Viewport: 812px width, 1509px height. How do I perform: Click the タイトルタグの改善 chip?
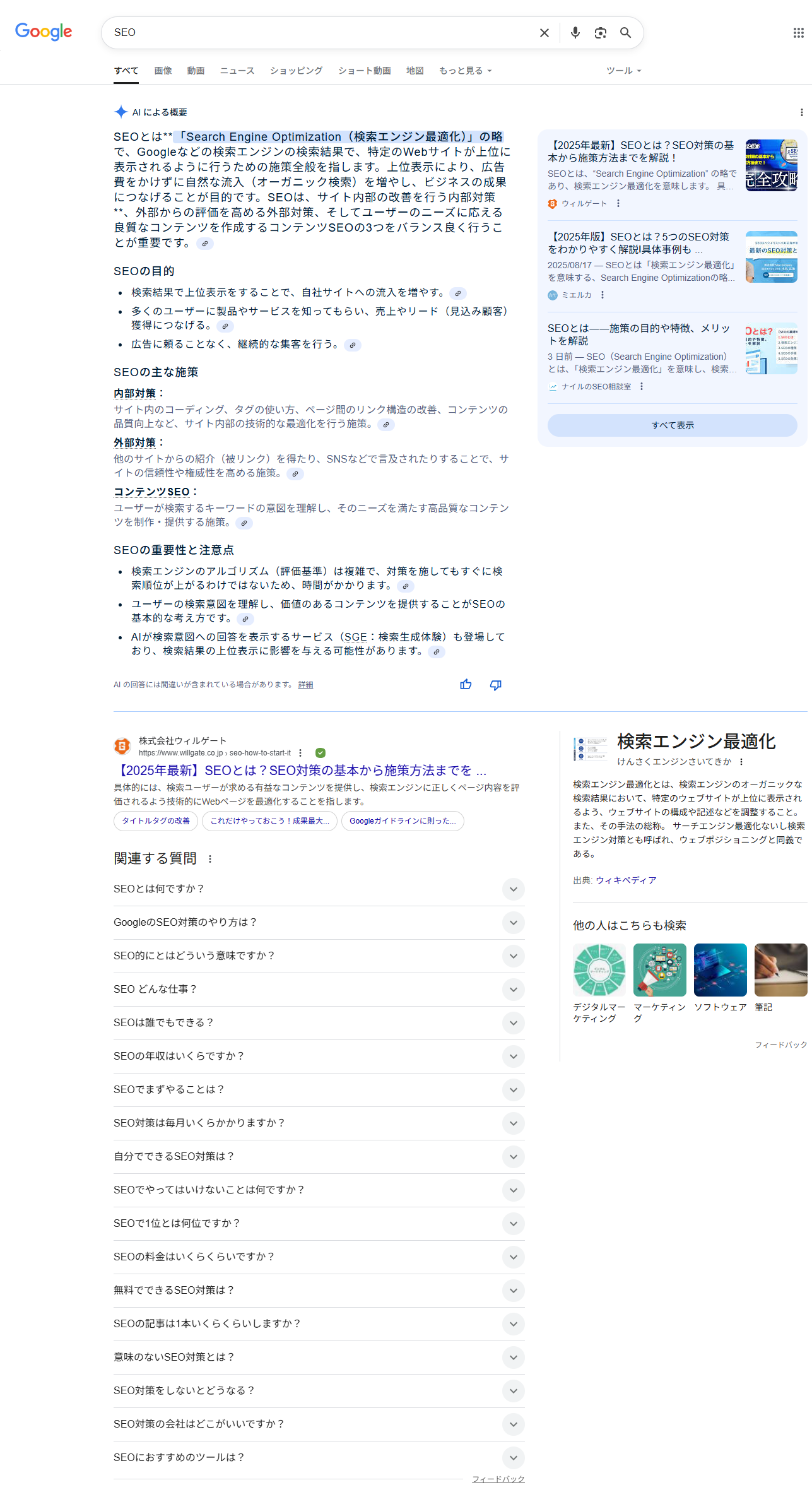click(156, 821)
